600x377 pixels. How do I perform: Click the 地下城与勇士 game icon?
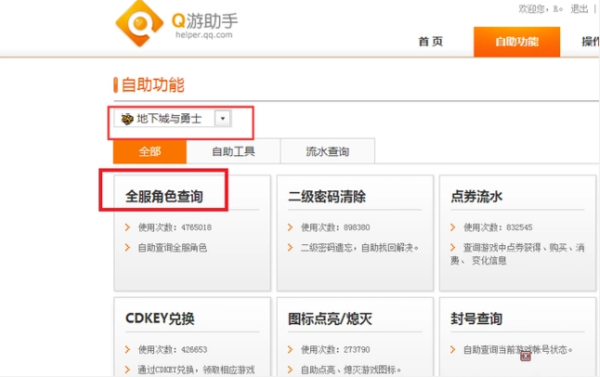pos(127,119)
